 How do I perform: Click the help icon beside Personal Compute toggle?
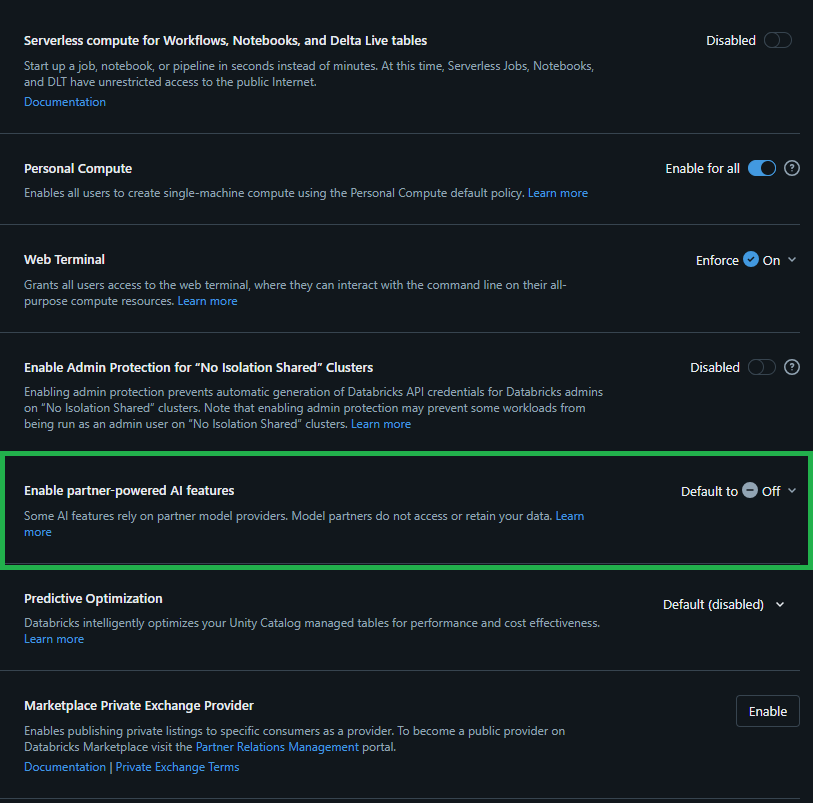coord(792,168)
